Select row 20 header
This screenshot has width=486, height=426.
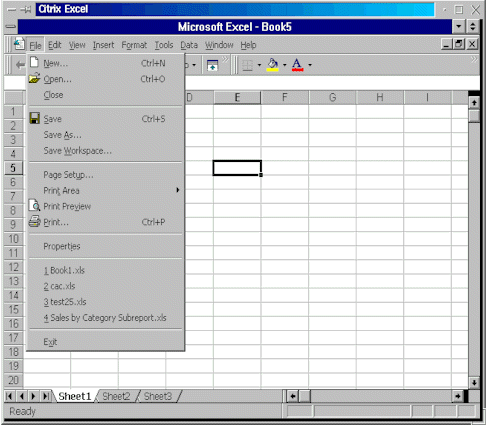(13, 380)
